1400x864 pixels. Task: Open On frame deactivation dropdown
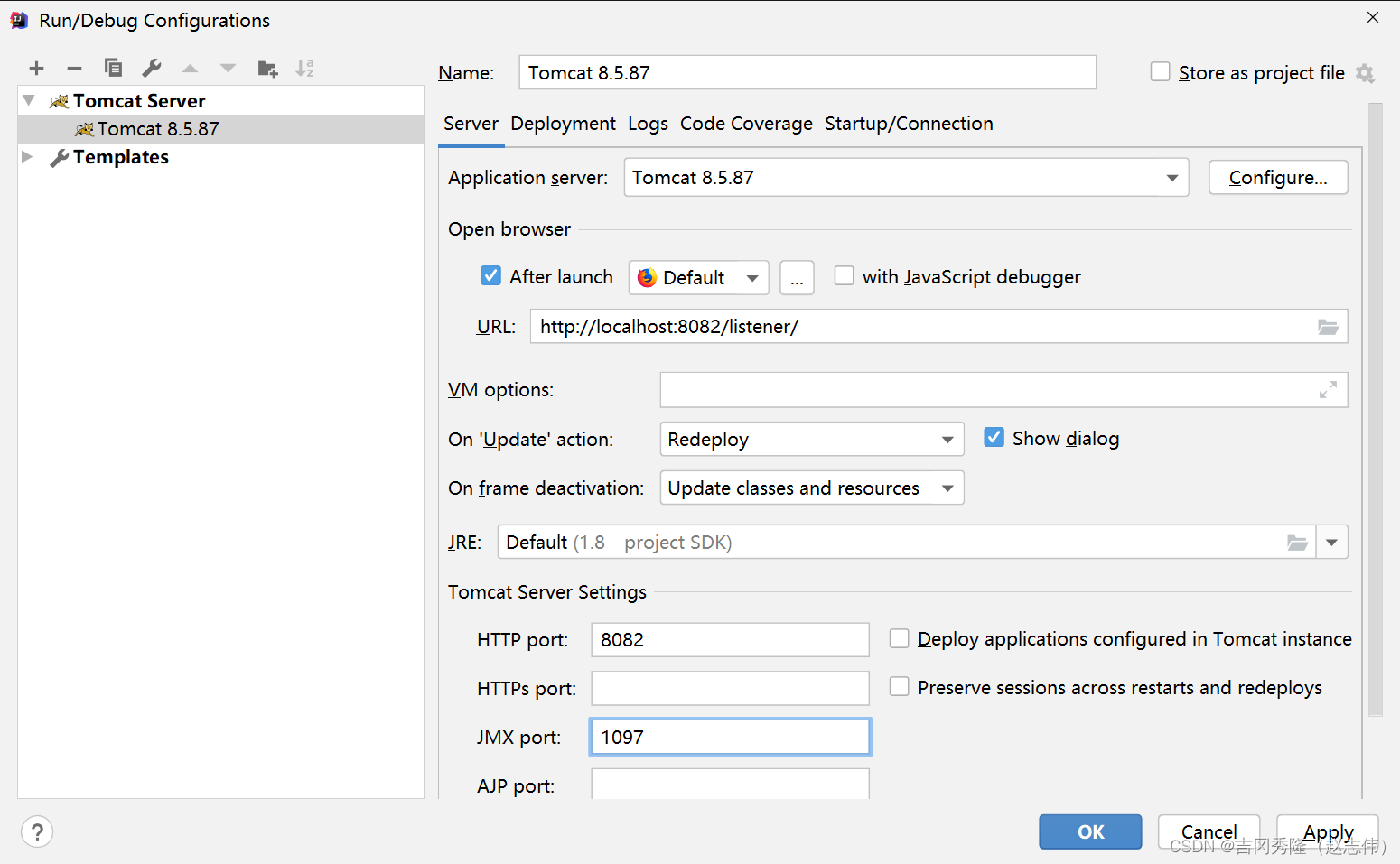[811, 488]
